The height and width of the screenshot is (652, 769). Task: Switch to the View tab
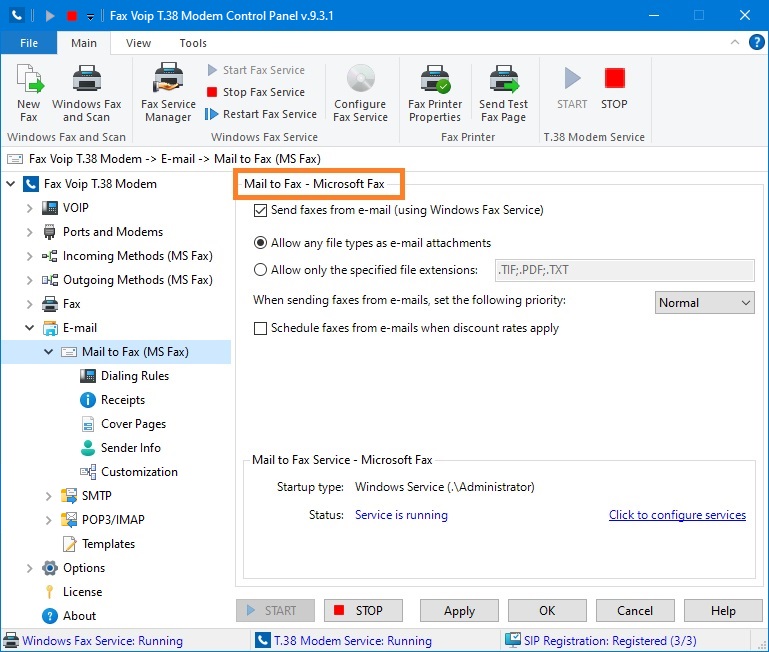[138, 43]
